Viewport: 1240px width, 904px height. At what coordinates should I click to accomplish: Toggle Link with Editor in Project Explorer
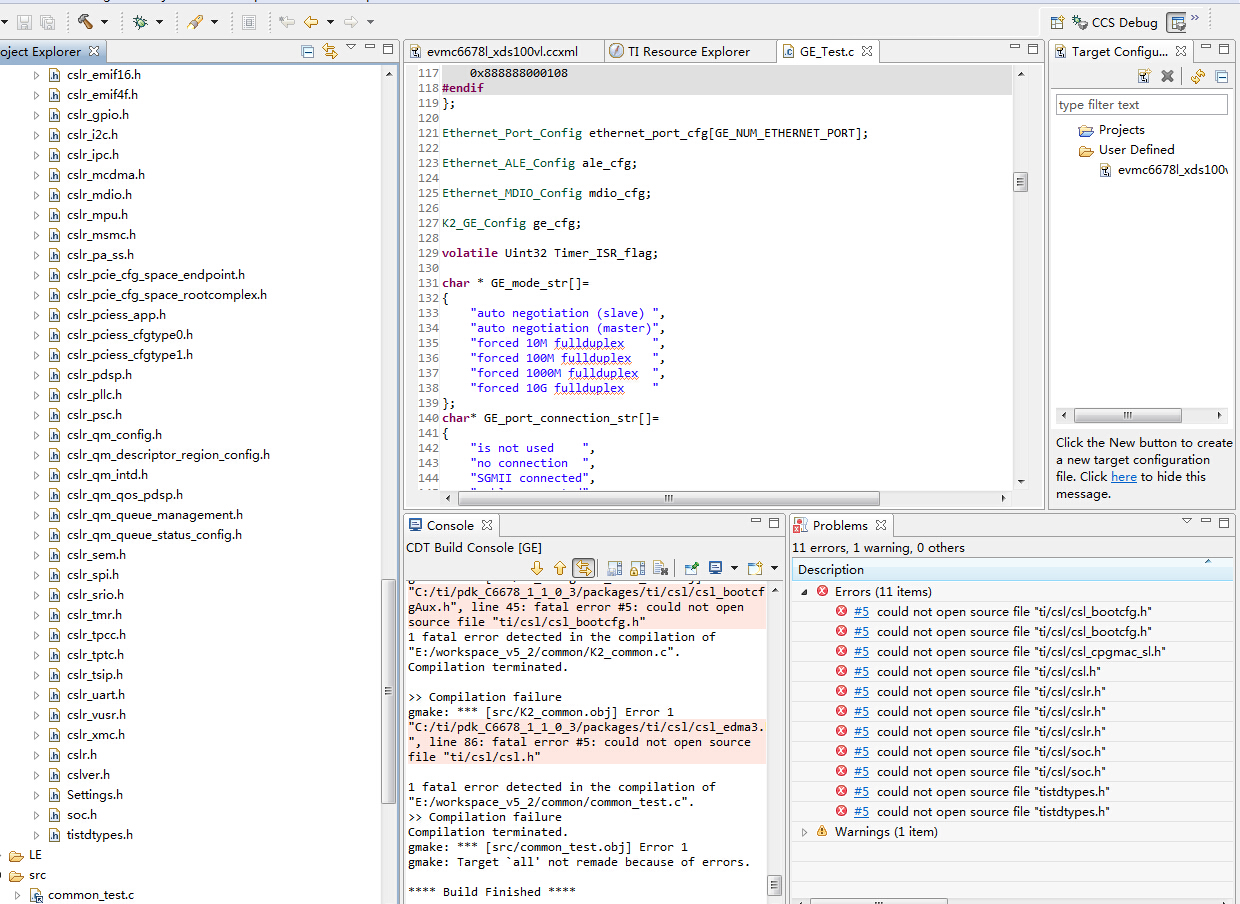click(329, 51)
